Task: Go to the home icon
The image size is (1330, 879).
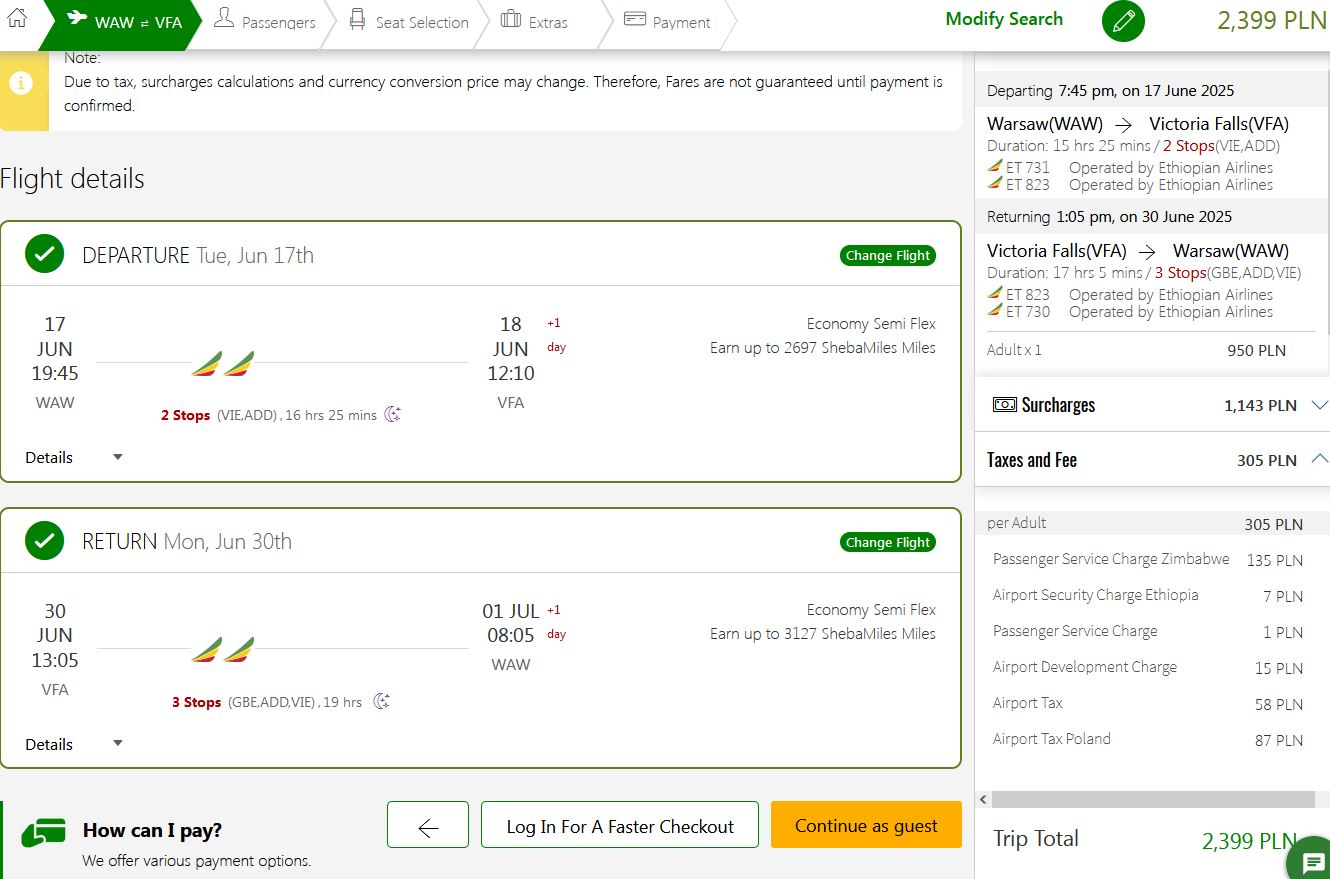Action: tap(17, 18)
